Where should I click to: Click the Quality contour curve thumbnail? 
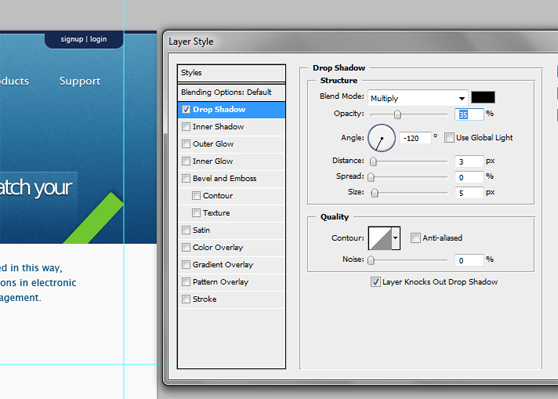click(380, 238)
